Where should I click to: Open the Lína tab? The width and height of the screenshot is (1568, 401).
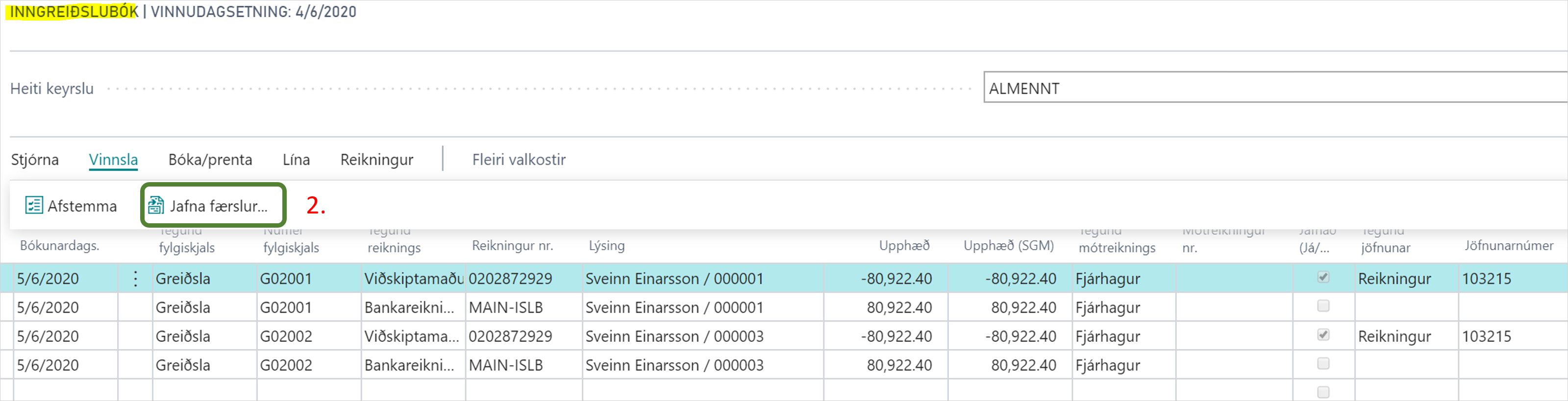click(296, 160)
